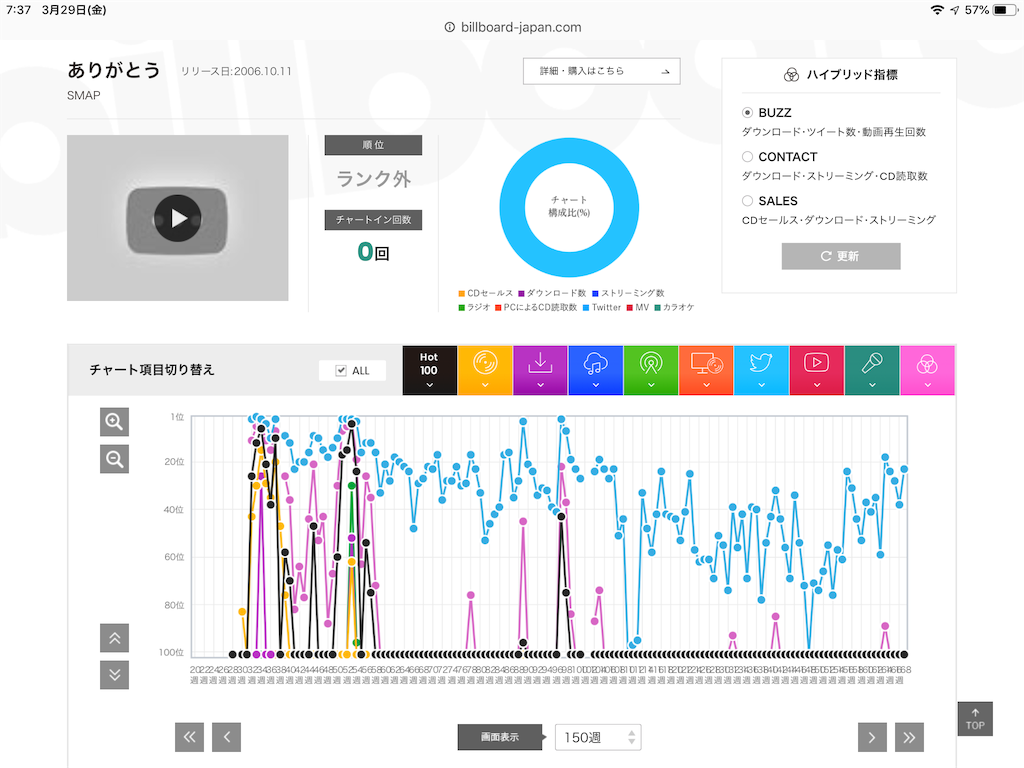Click the SMAP artist name
1024x768 pixels.
[x=84, y=95]
